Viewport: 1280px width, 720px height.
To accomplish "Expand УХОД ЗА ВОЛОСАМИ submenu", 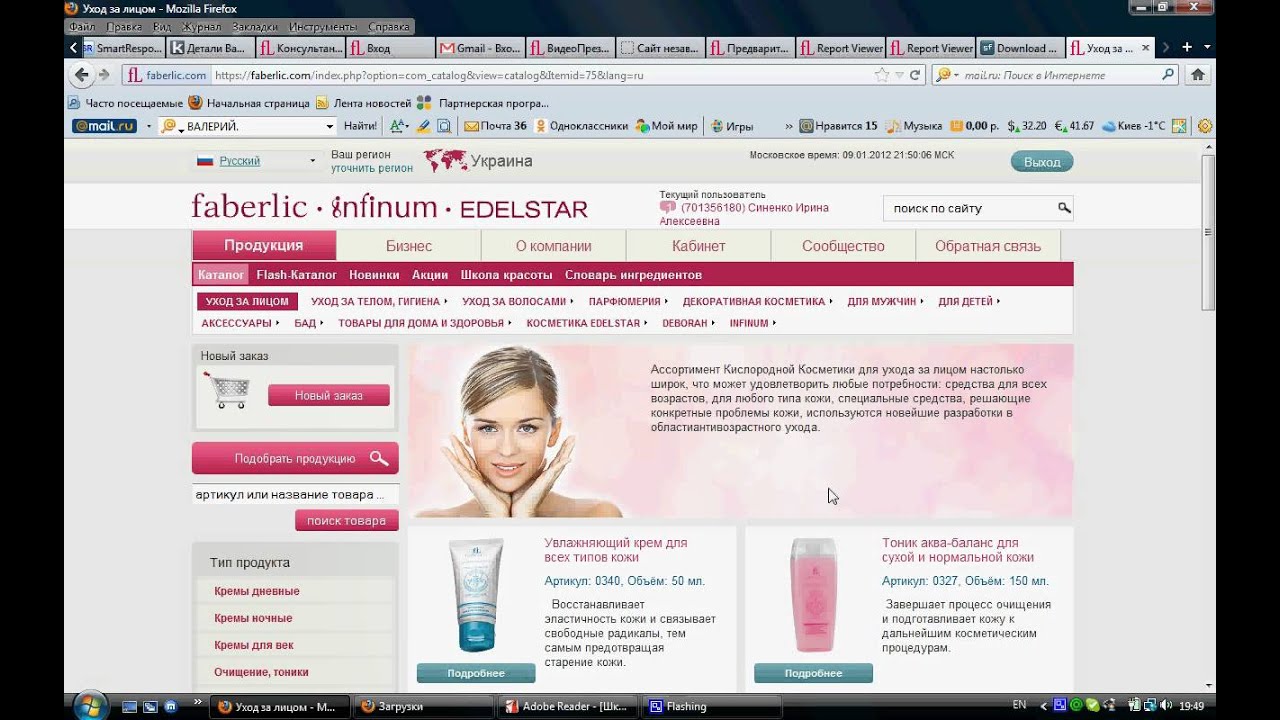I will click(518, 301).
